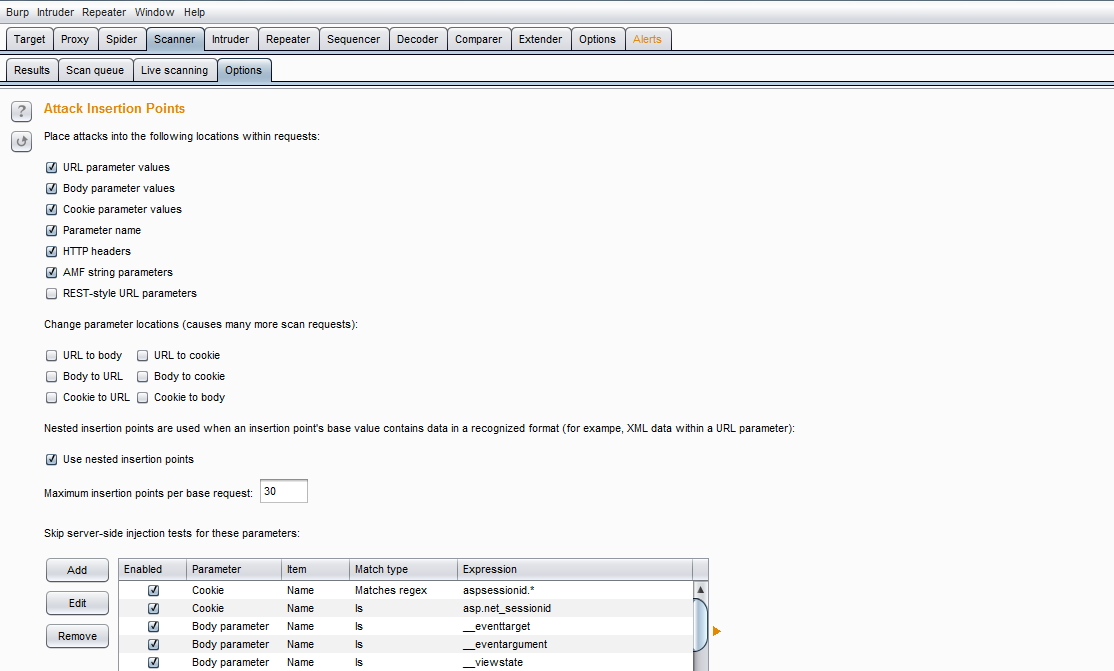Switch to the Target tab
The width and height of the screenshot is (1114, 671).
(29, 39)
